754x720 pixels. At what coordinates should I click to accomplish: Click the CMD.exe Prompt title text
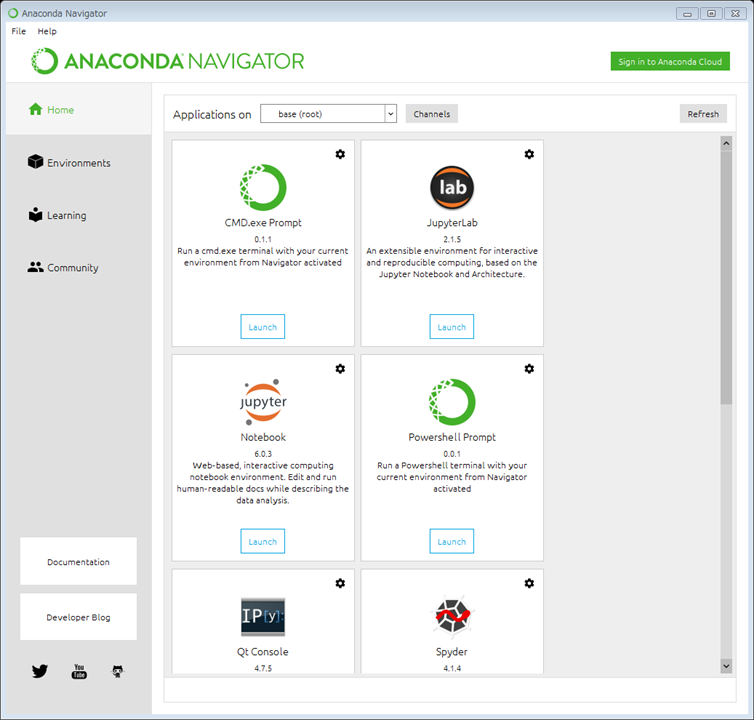coord(263,223)
